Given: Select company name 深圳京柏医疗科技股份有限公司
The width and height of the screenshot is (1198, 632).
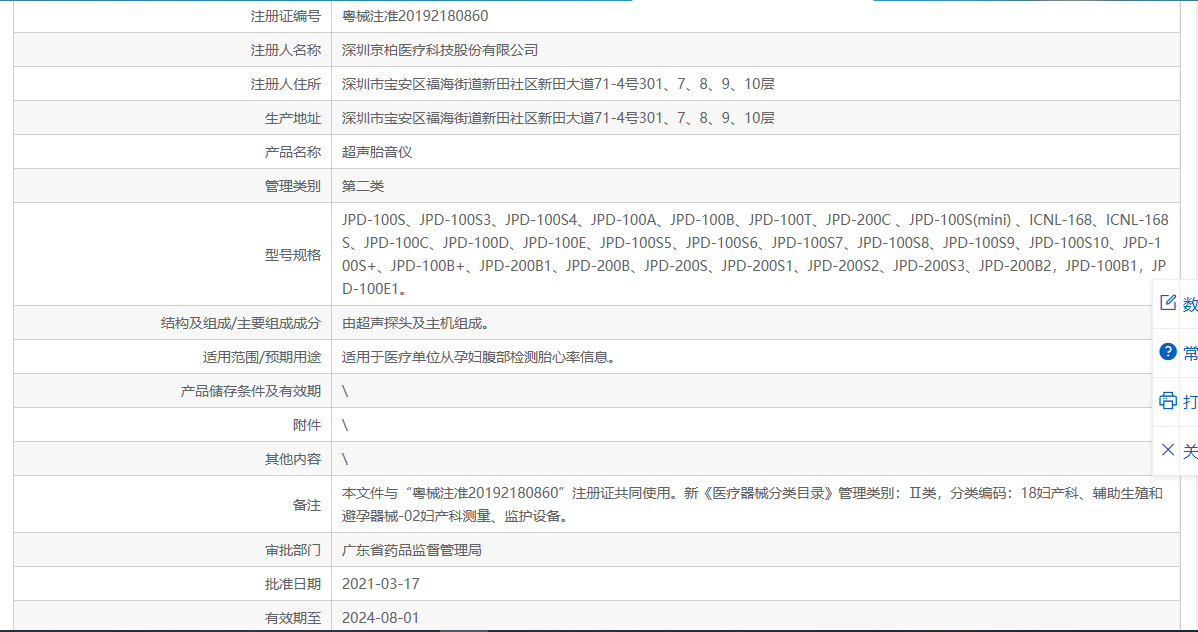Looking at the screenshot, I should tap(440, 50).
